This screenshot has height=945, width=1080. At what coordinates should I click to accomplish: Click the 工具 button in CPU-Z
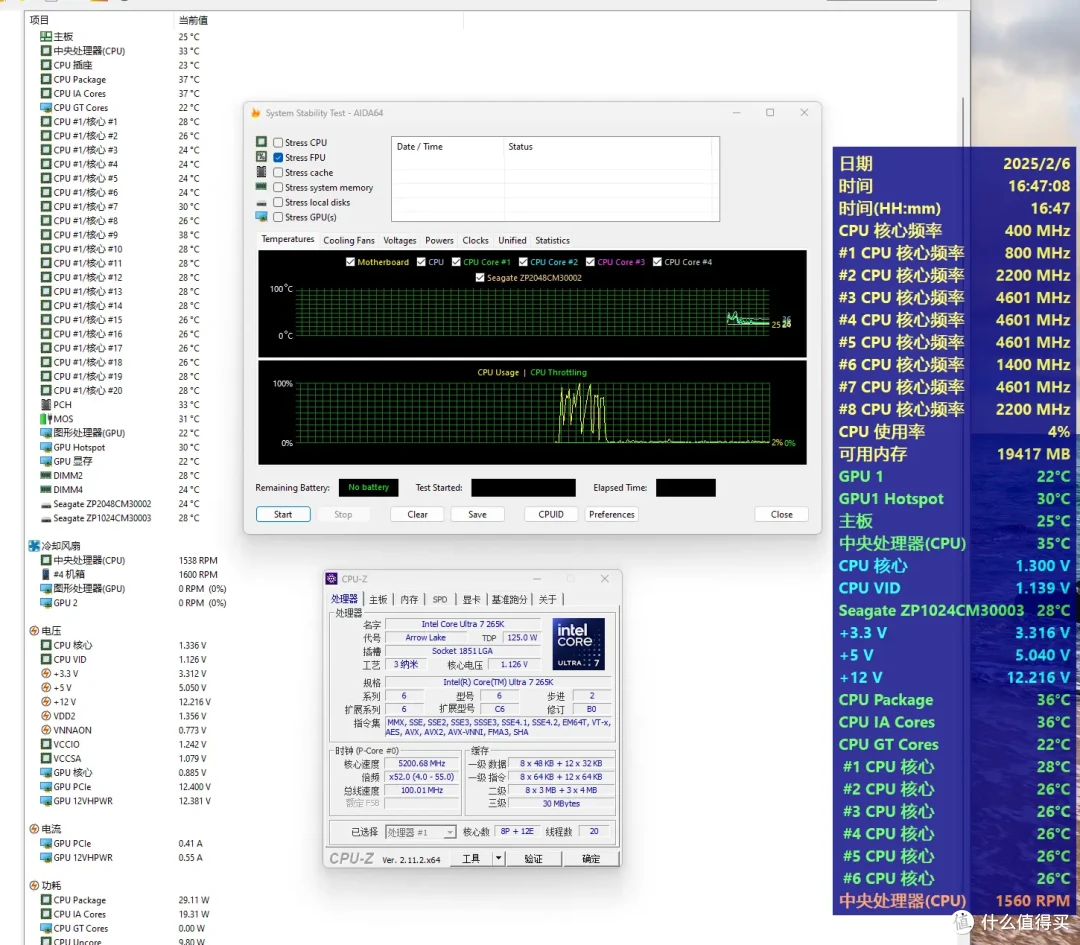[471, 858]
